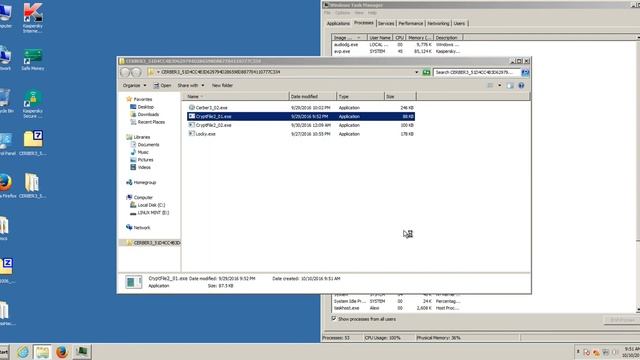The height and width of the screenshot is (360, 640).
Task: Expand the address bar history dropdown
Action: pyautogui.click(x=417, y=72)
